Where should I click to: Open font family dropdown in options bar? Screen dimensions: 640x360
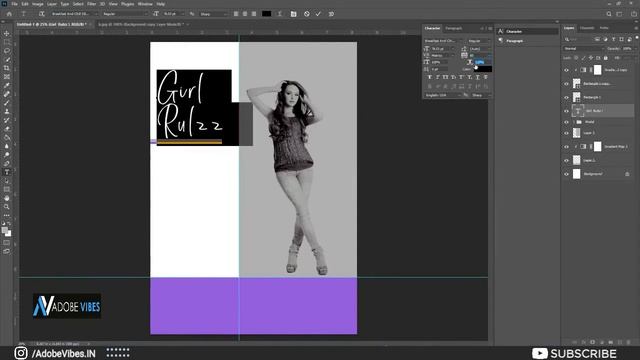point(74,14)
